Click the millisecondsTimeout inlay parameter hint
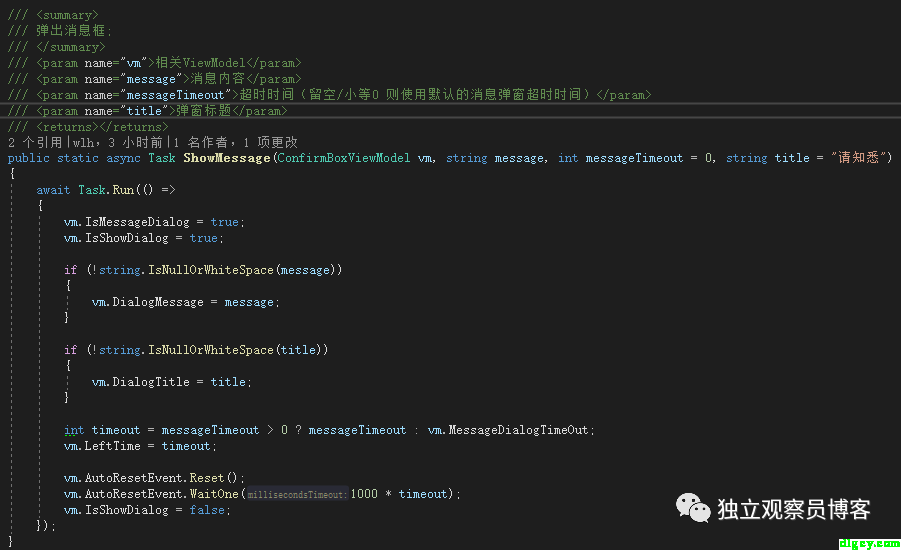Image resolution: width=901 pixels, height=550 pixels. 297,494
